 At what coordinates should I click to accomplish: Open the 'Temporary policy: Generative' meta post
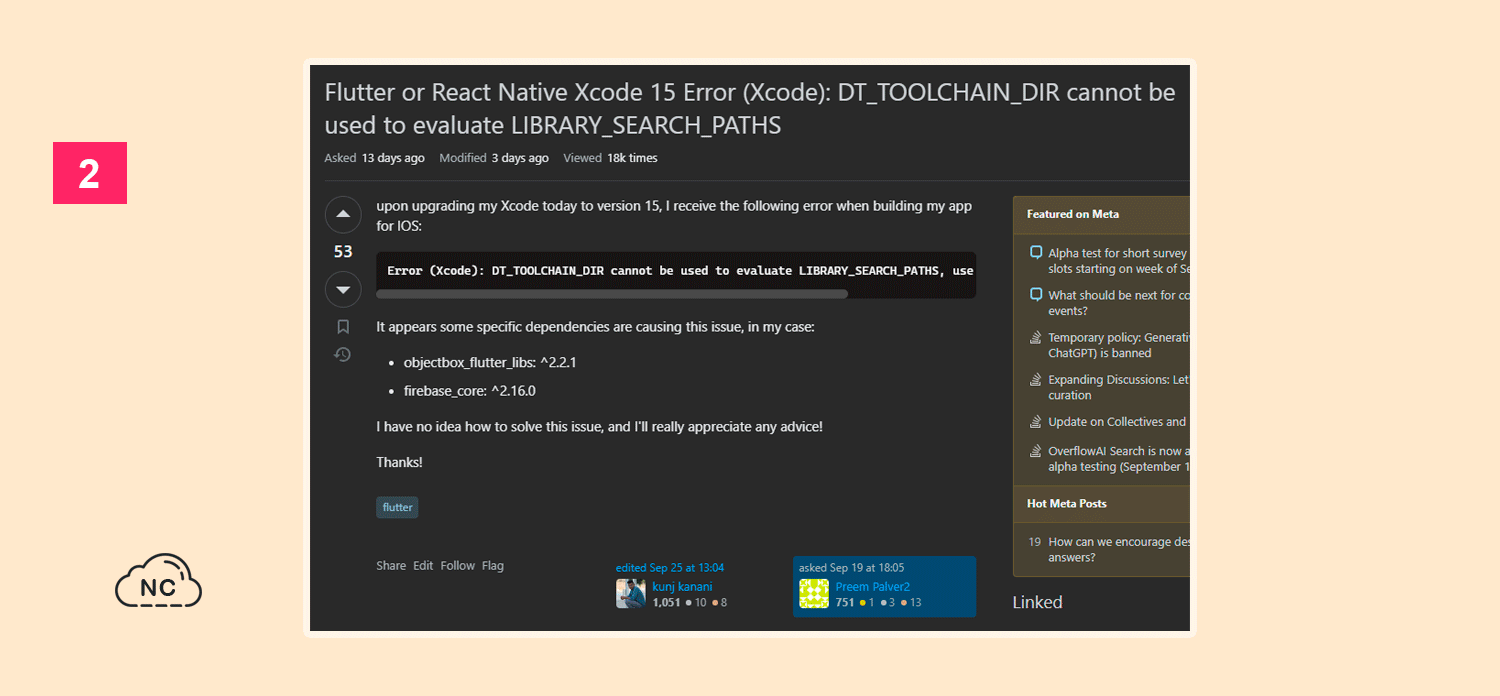pyautogui.click(x=1118, y=345)
